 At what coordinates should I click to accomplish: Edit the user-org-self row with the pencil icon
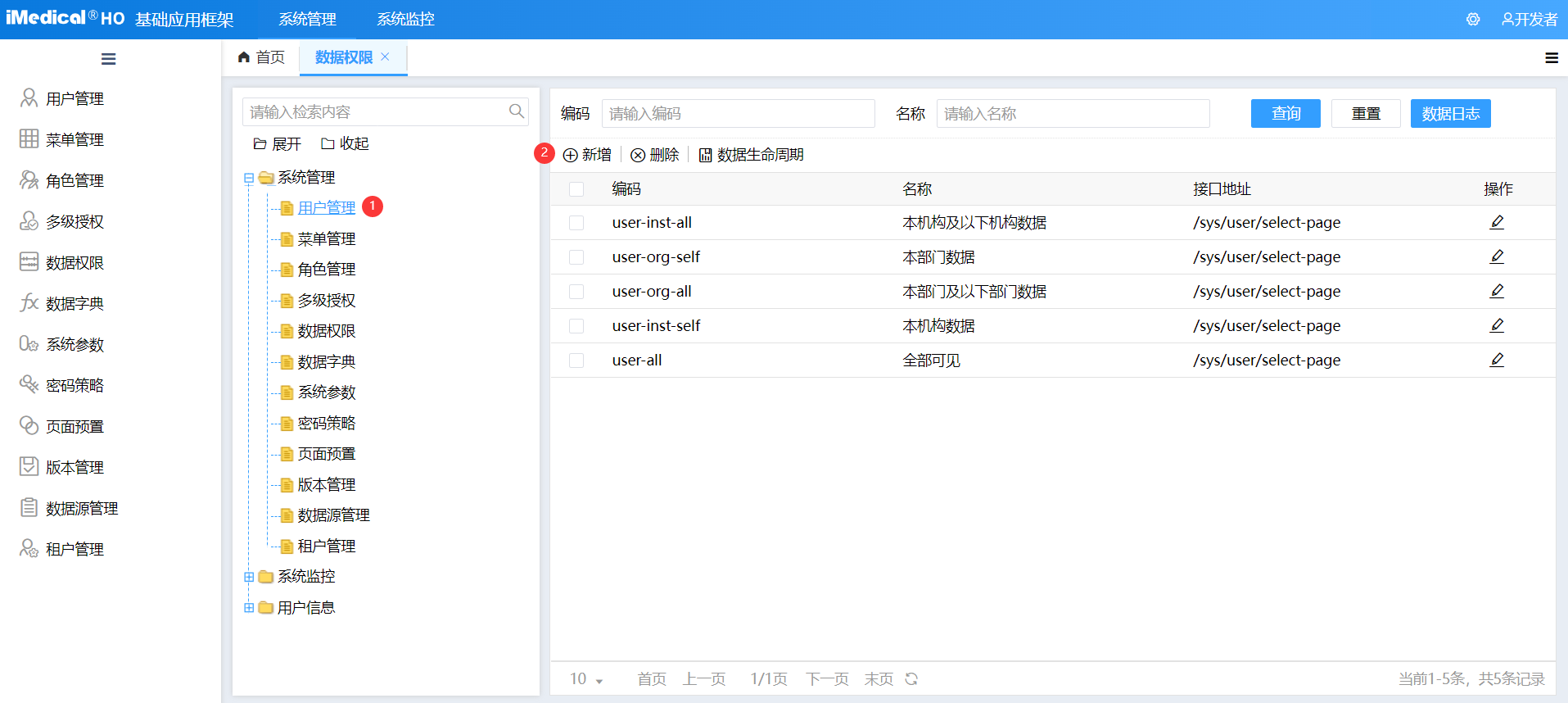coord(1497,256)
